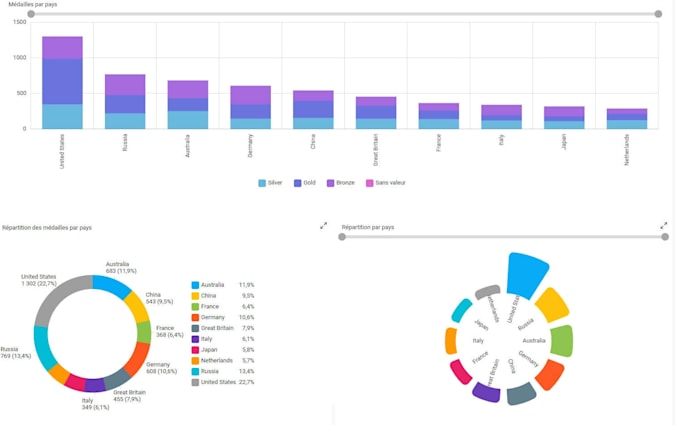Click the United States donut legend swatch
The width and height of the screenshot is (680, 425).
point(195,382)
